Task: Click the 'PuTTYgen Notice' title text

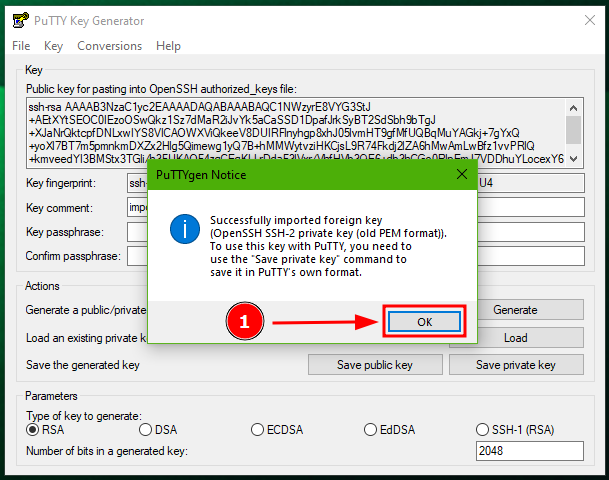Action: pyautogui.click(x=201, y=175)
